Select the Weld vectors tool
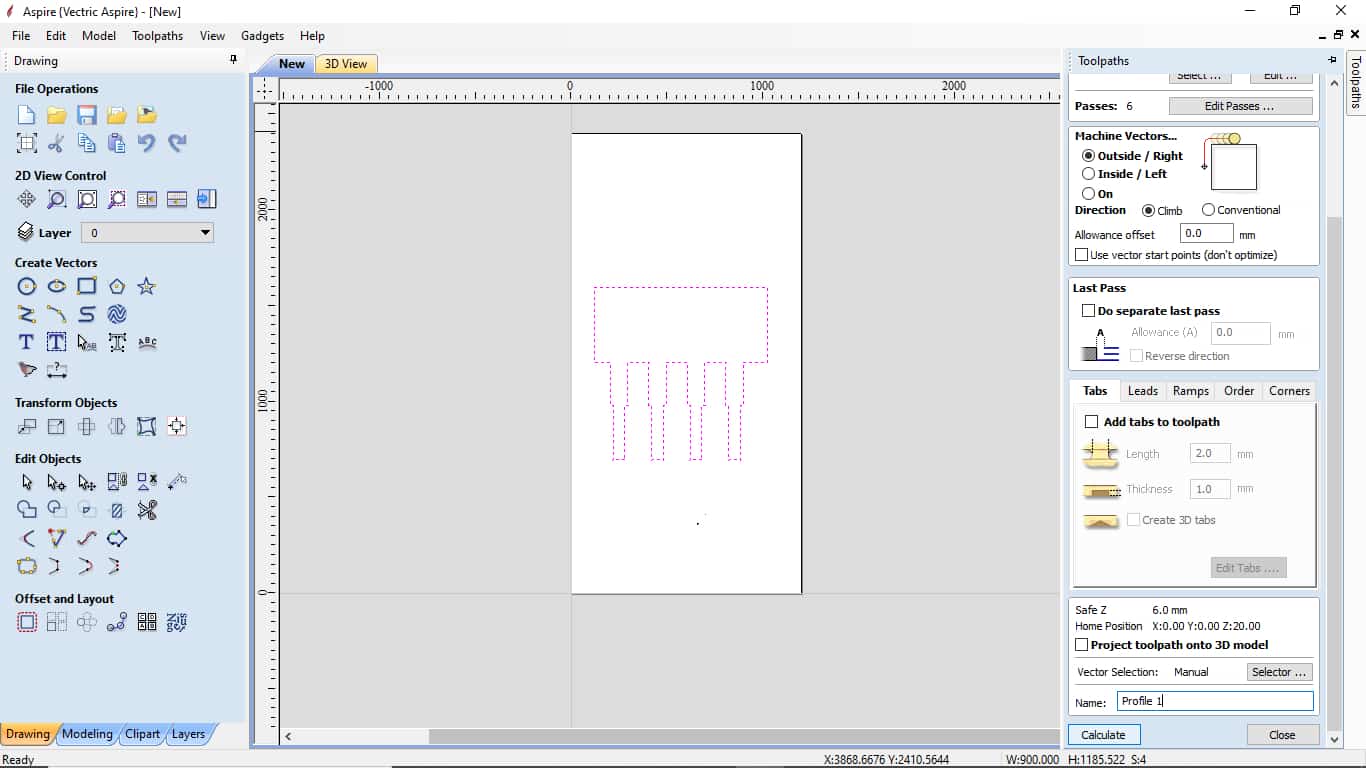The height and width of the screenshot is (768, 1366). click(x=27, y=510)
